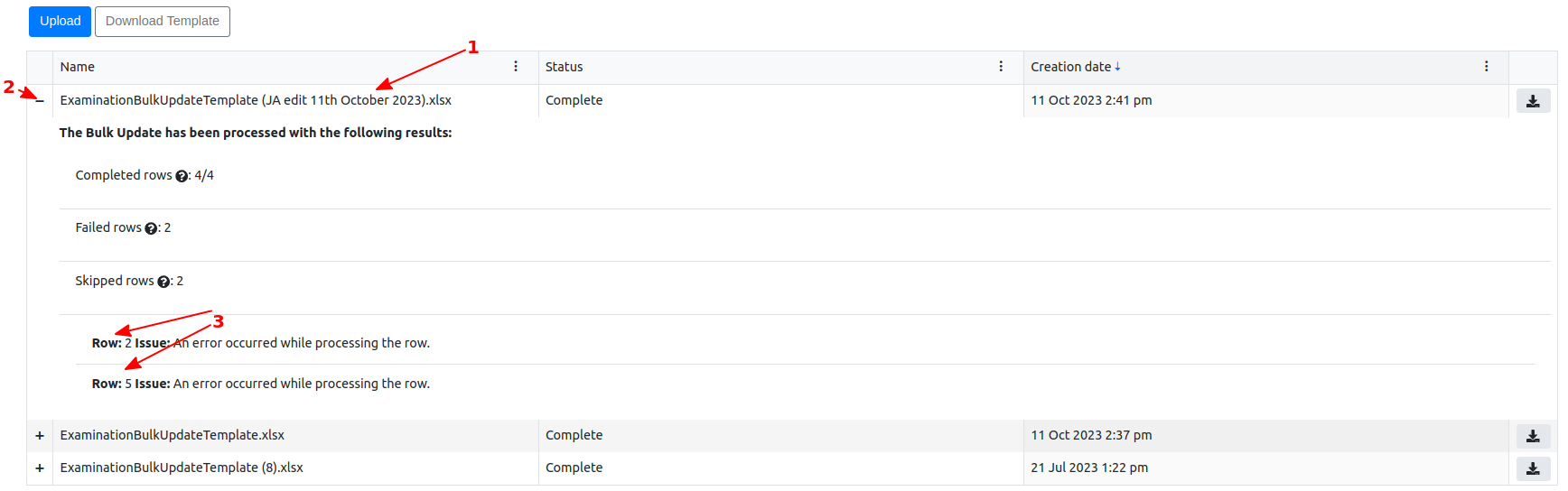Image resolution: width=1568 pixels, height=491 pixels.
Task: Show help for Skipped rows
Action: [x=163, y=282]
